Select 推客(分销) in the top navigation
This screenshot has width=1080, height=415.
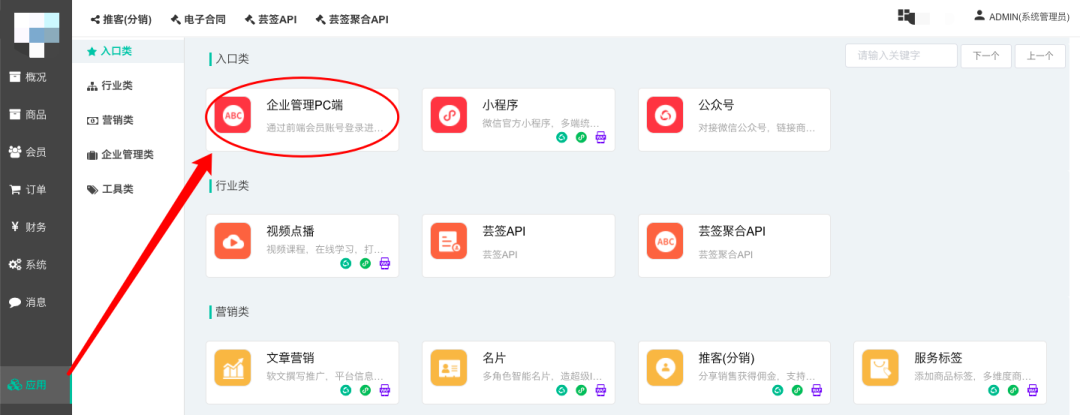pos(121,19)
